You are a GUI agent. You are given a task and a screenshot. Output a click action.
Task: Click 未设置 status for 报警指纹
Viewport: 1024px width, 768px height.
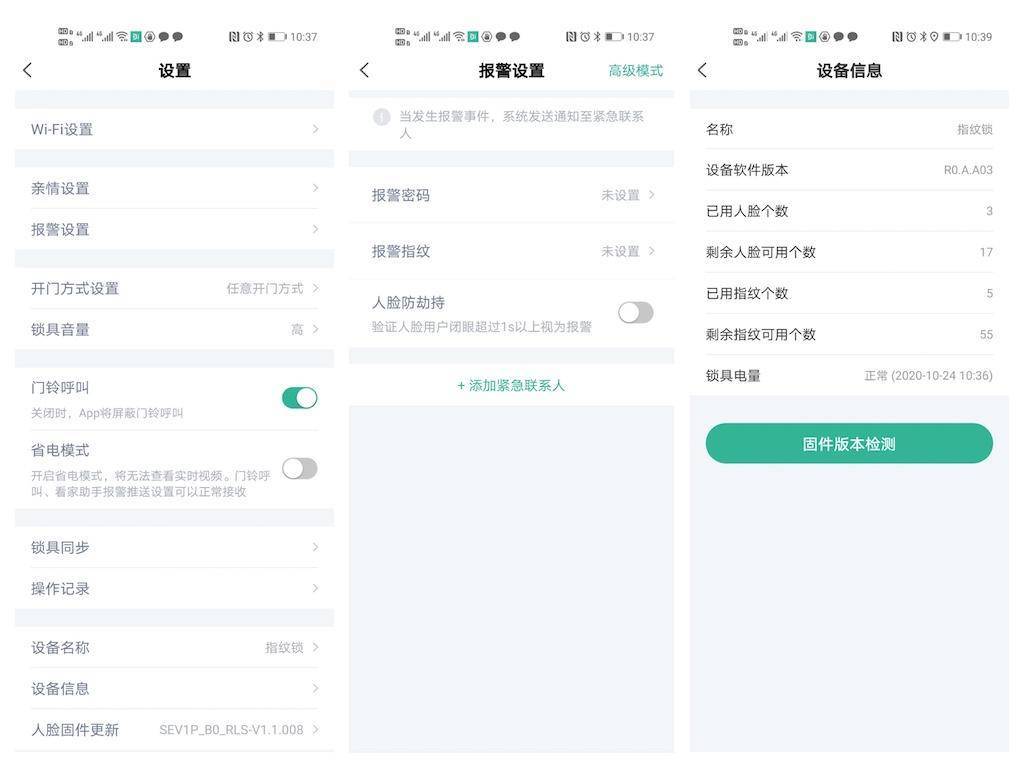tap(620, 251)
